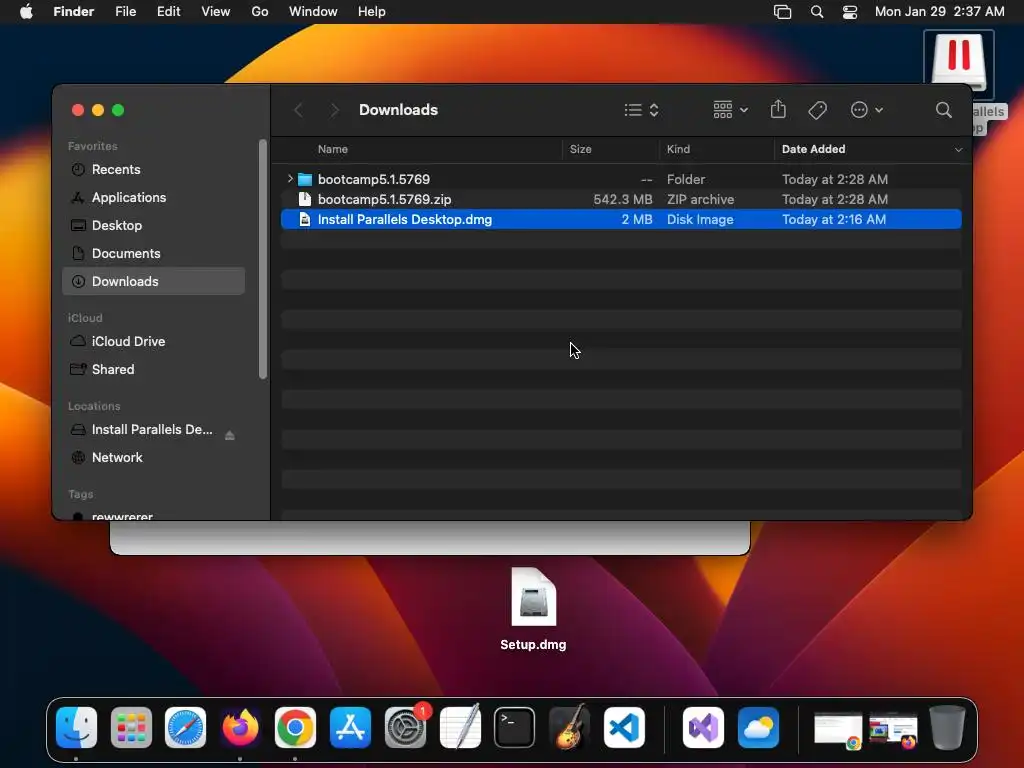The height and width of the screenshot is (768, 1024).
Task: Open the View menu
Action: pyautogui.click(x=216, y=12)
